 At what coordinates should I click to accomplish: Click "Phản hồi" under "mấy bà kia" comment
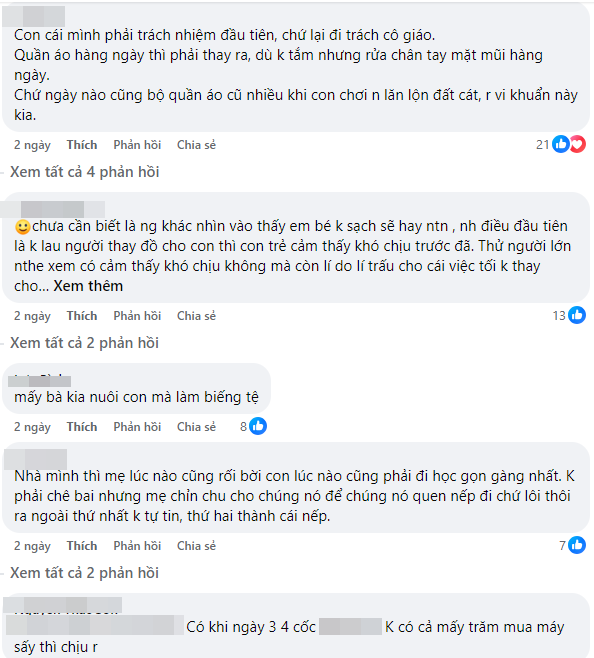pos(137,427)
